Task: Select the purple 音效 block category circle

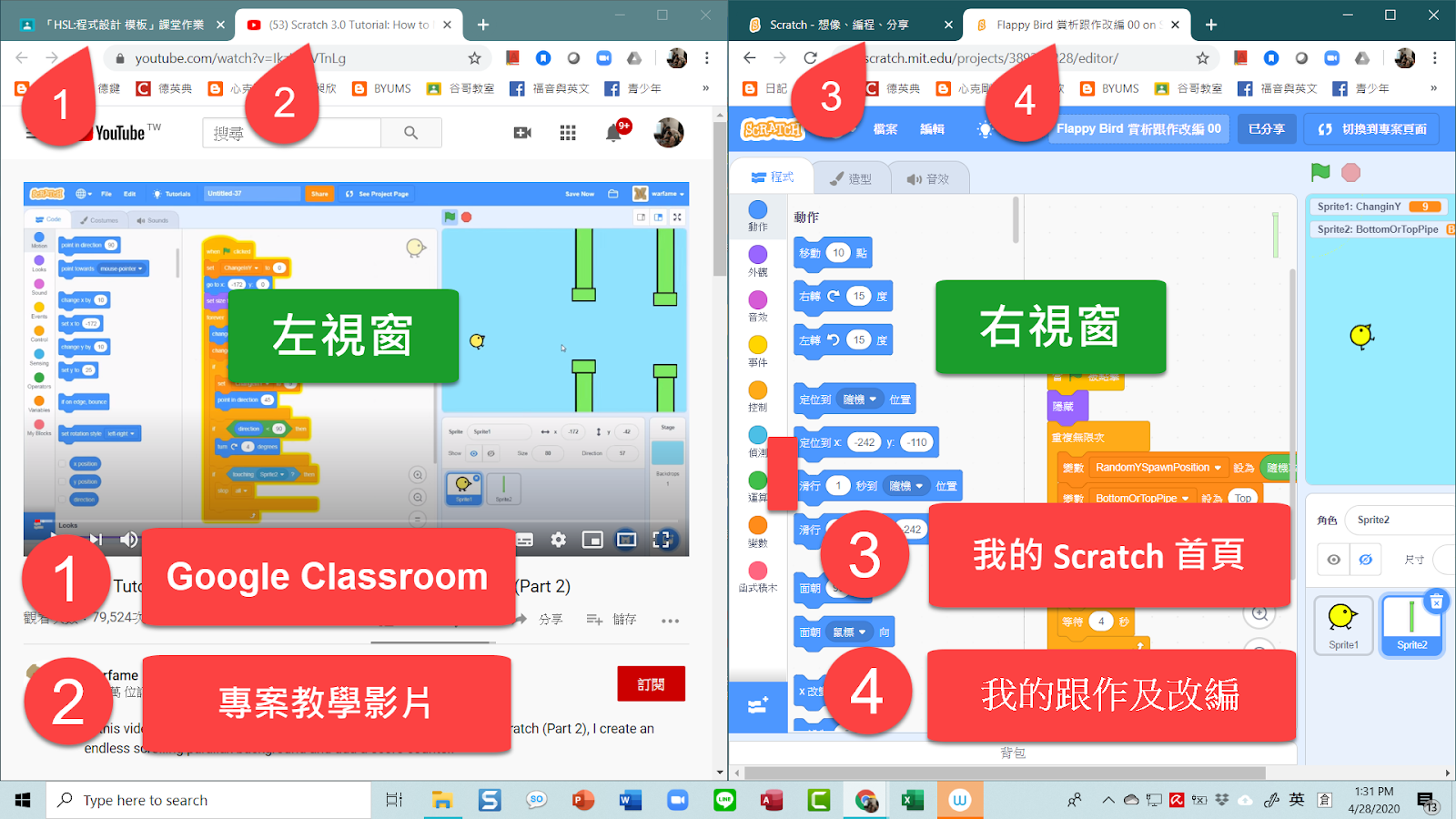Action: [x=758, y=299]
